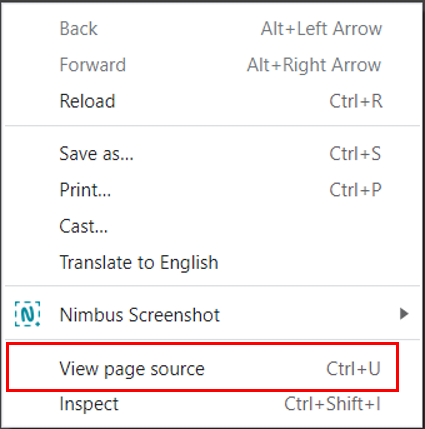Reload the page via context menu

point(87,101)
